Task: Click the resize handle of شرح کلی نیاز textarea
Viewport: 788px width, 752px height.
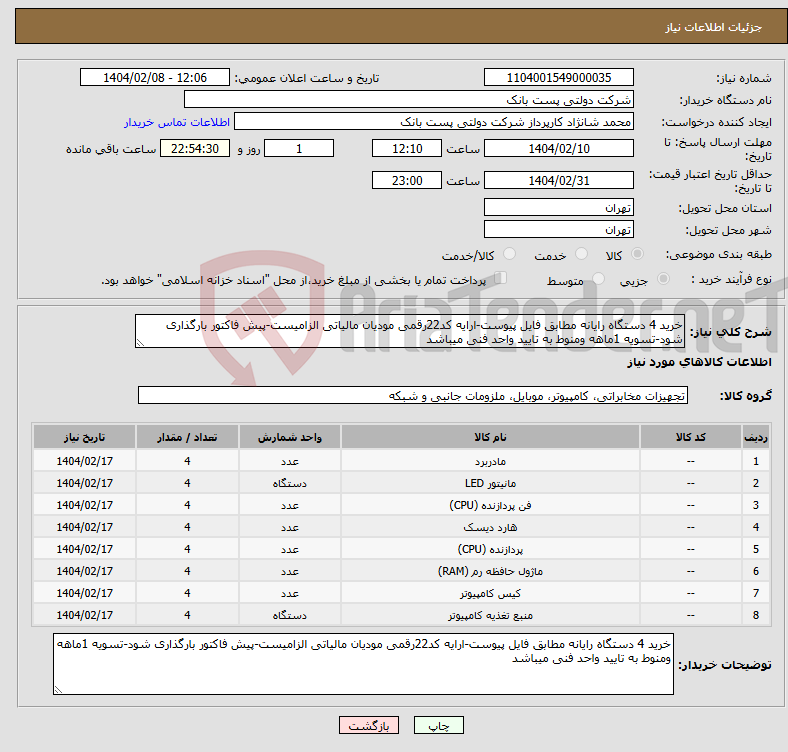Action: pyautogui.click(x=140, y=343)
